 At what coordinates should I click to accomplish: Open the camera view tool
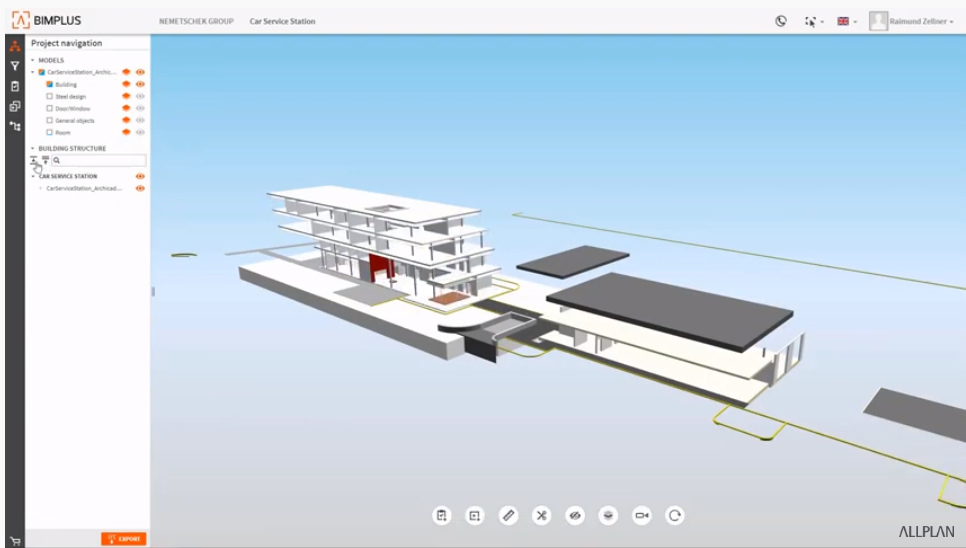click(641, 515)
